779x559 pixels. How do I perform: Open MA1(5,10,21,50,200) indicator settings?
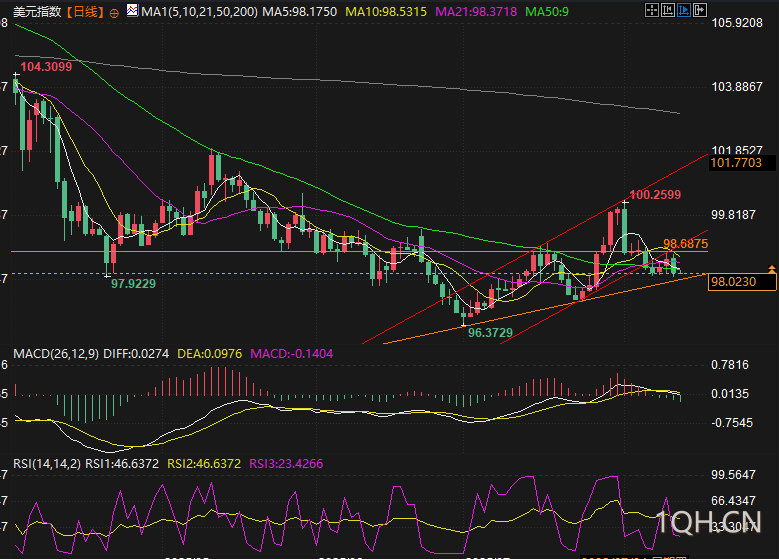200,12
